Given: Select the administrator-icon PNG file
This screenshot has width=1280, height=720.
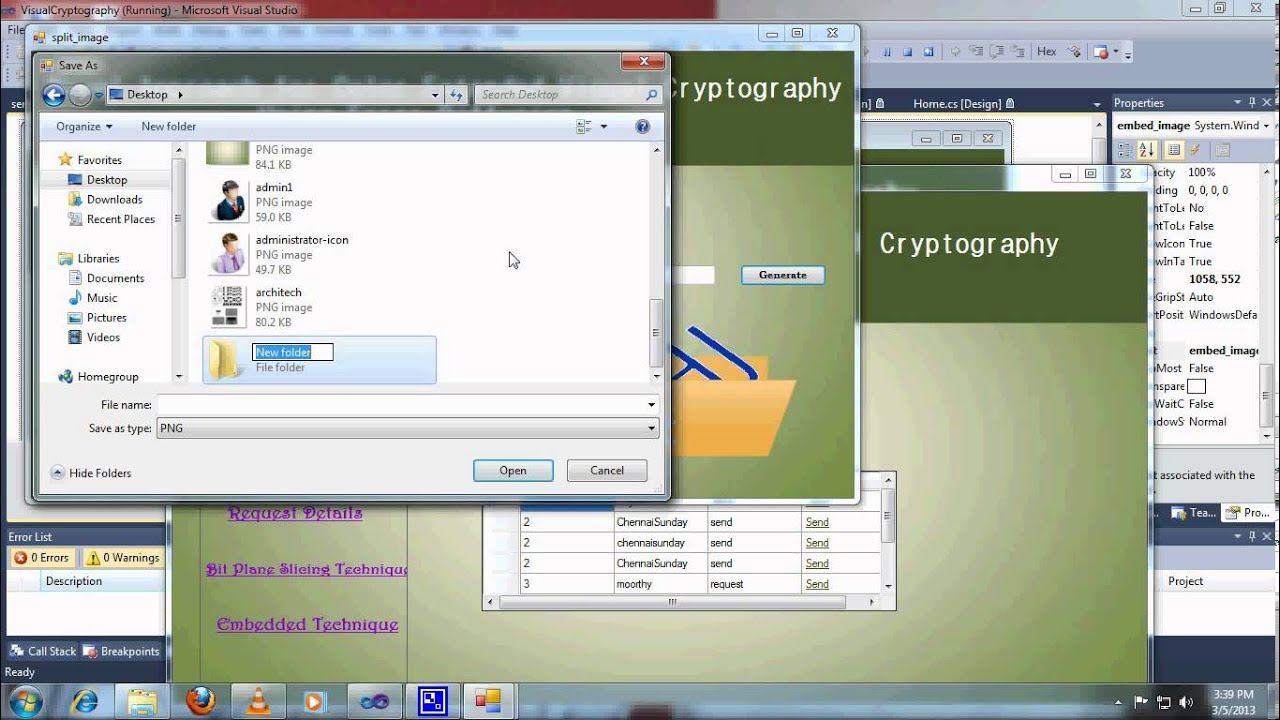Looking at the screenshot, I should (320, 255).
